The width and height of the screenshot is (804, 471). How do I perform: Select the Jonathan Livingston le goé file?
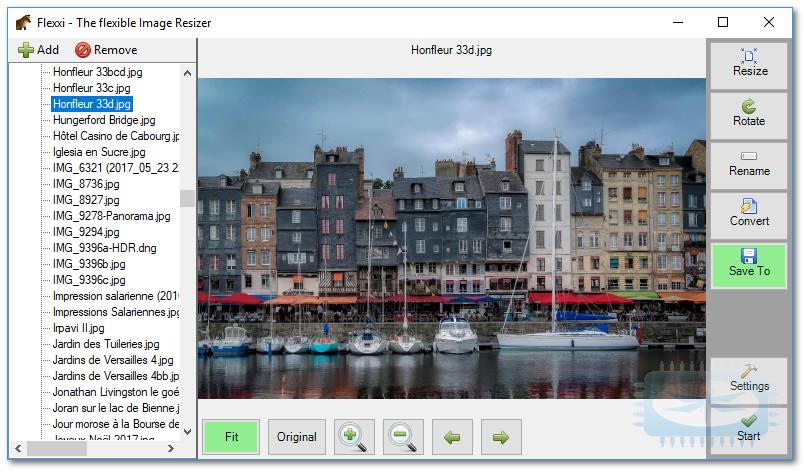point(115,392)
